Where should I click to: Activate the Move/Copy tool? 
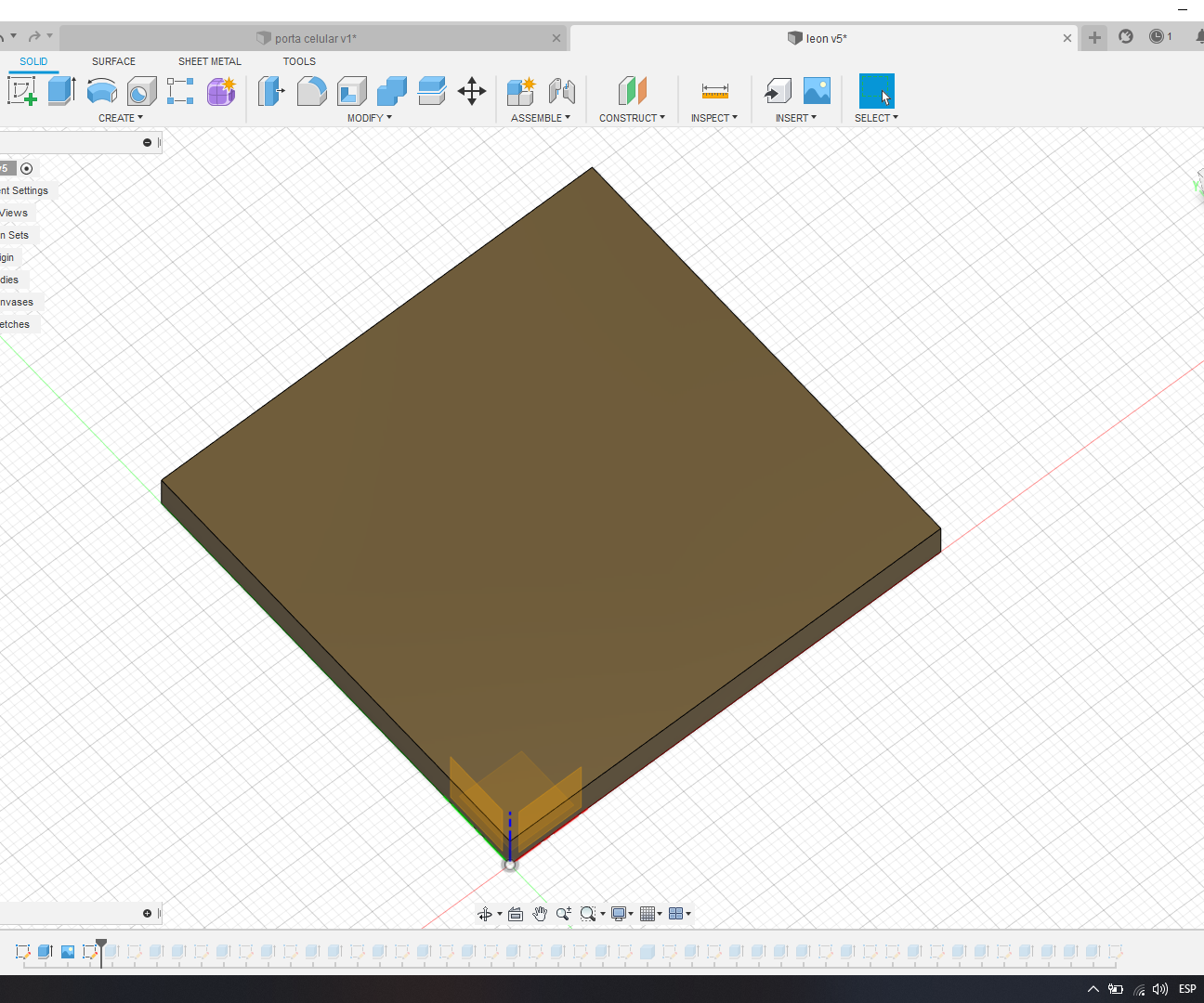pyautogui.click(x=472, y=91)
